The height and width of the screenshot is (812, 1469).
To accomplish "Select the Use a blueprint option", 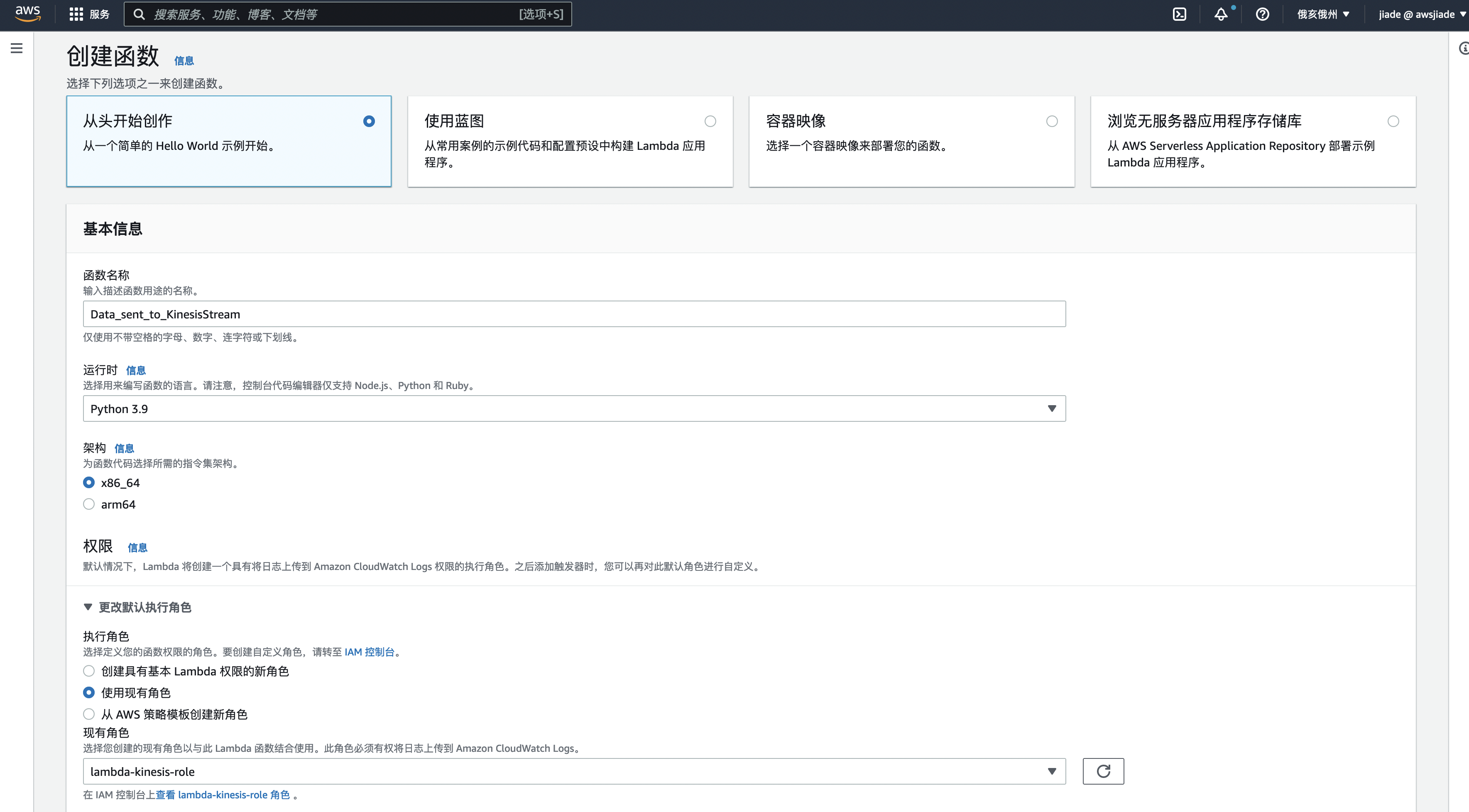I will [710, 122].
